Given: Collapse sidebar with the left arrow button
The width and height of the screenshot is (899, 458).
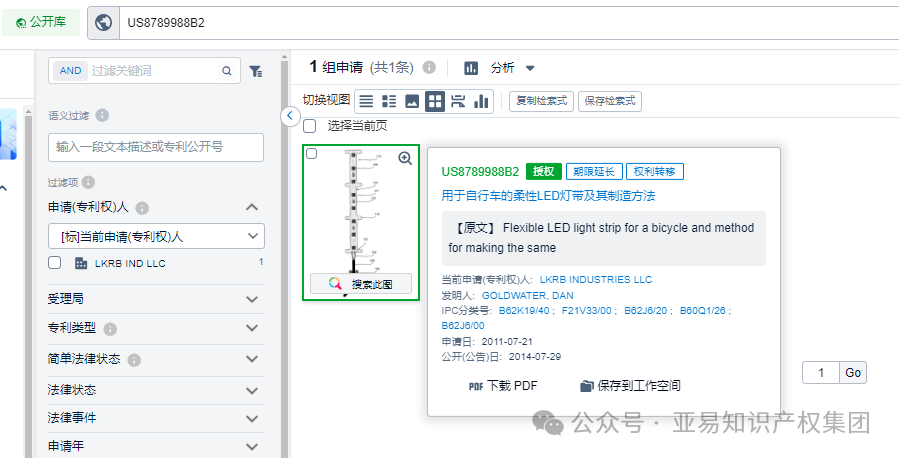Looking at the screenshot, I should (x=290, y=116).
